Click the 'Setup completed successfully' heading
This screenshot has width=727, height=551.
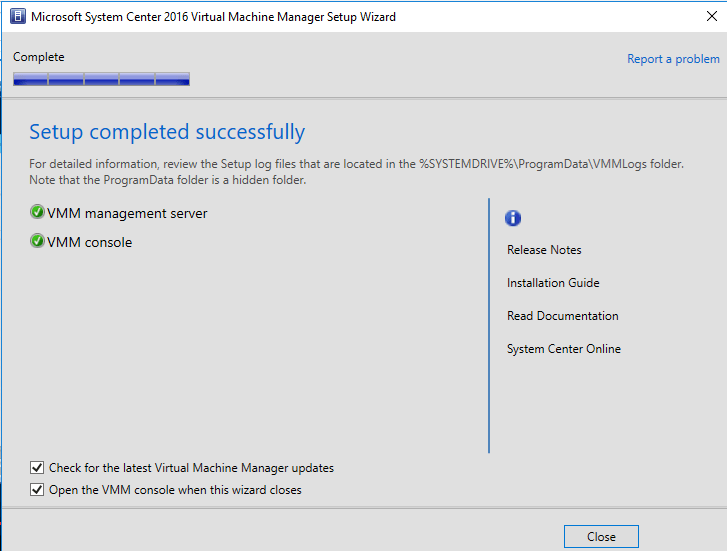coord(167,132)
